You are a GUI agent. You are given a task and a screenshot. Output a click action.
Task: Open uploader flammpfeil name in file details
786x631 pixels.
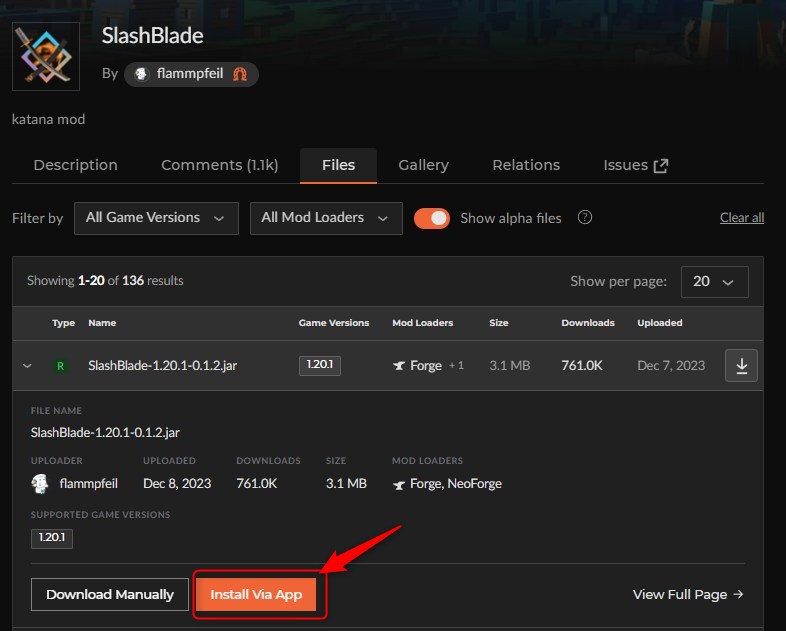pos(89,484)
